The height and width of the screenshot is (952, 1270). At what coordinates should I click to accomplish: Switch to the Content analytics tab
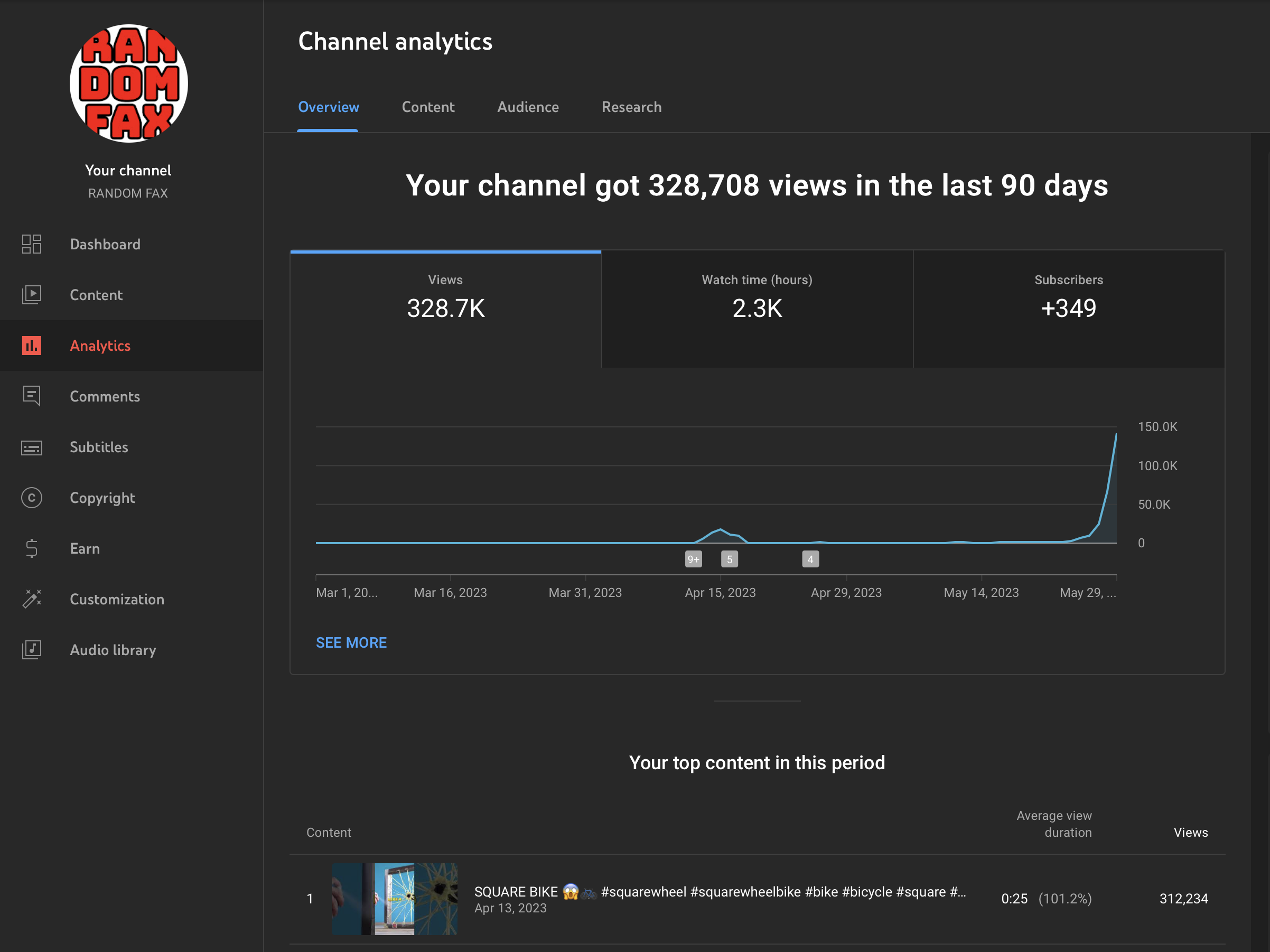(x=428, y=107)
